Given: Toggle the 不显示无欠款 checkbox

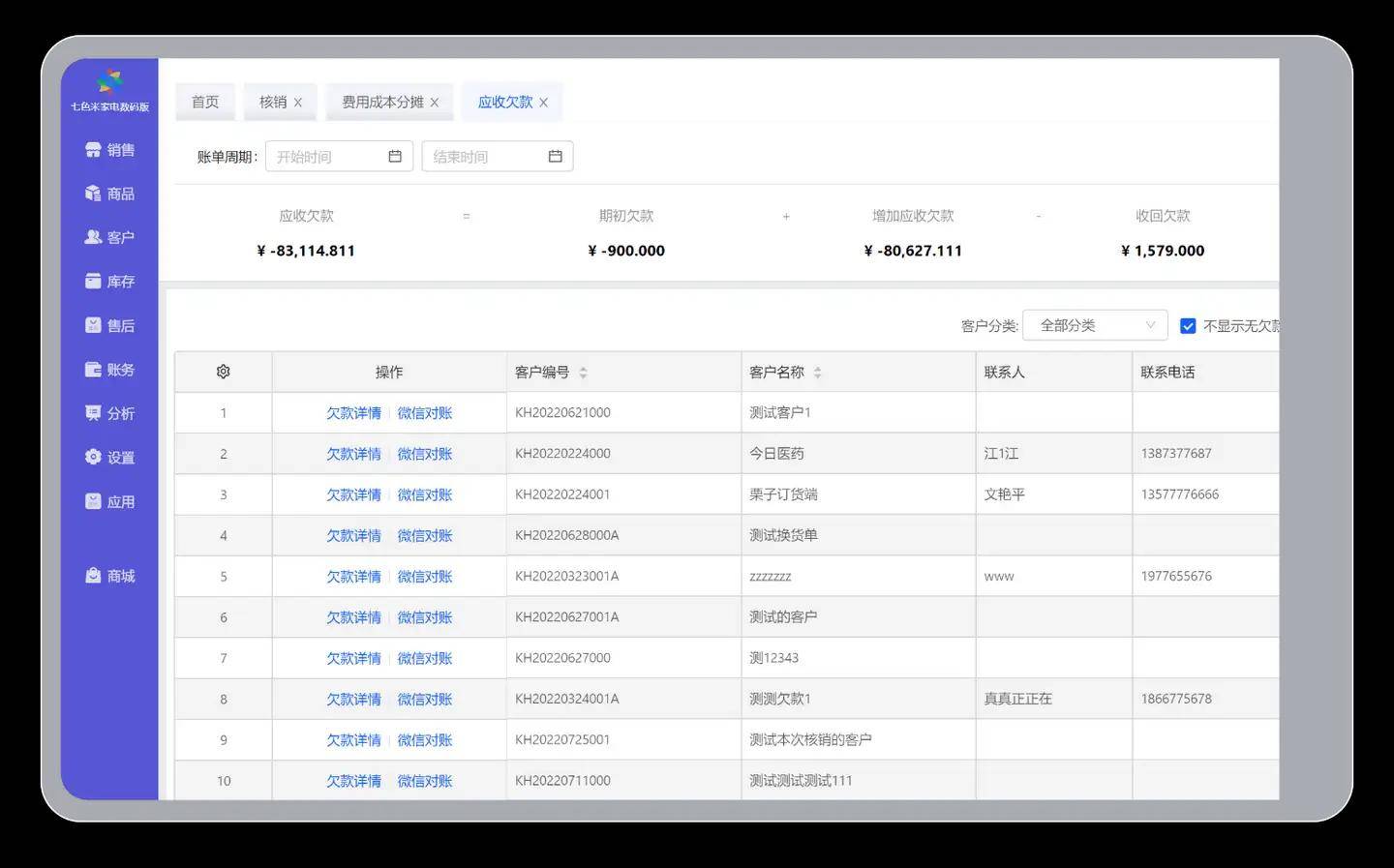Looking at the screenshot, I should [x=1188, y=326].
